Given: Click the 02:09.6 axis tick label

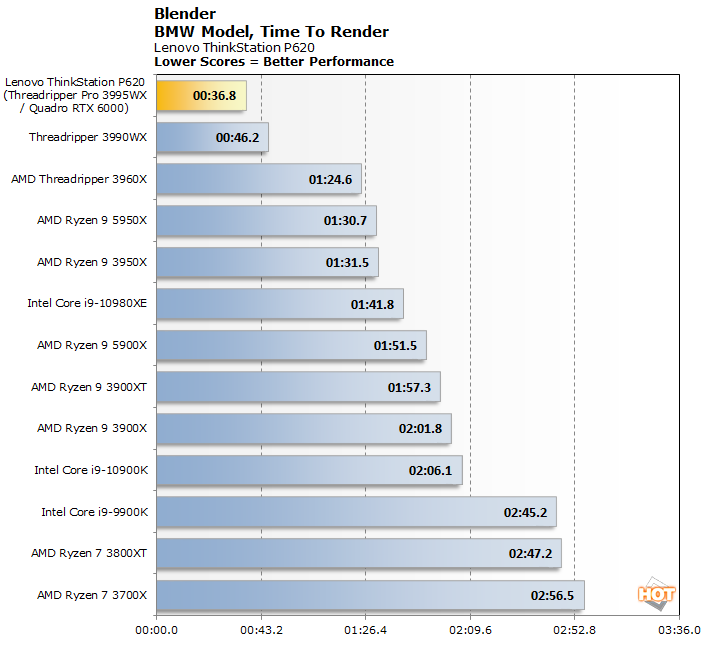Looking at the screenshot, I should (x=470, y=630).
